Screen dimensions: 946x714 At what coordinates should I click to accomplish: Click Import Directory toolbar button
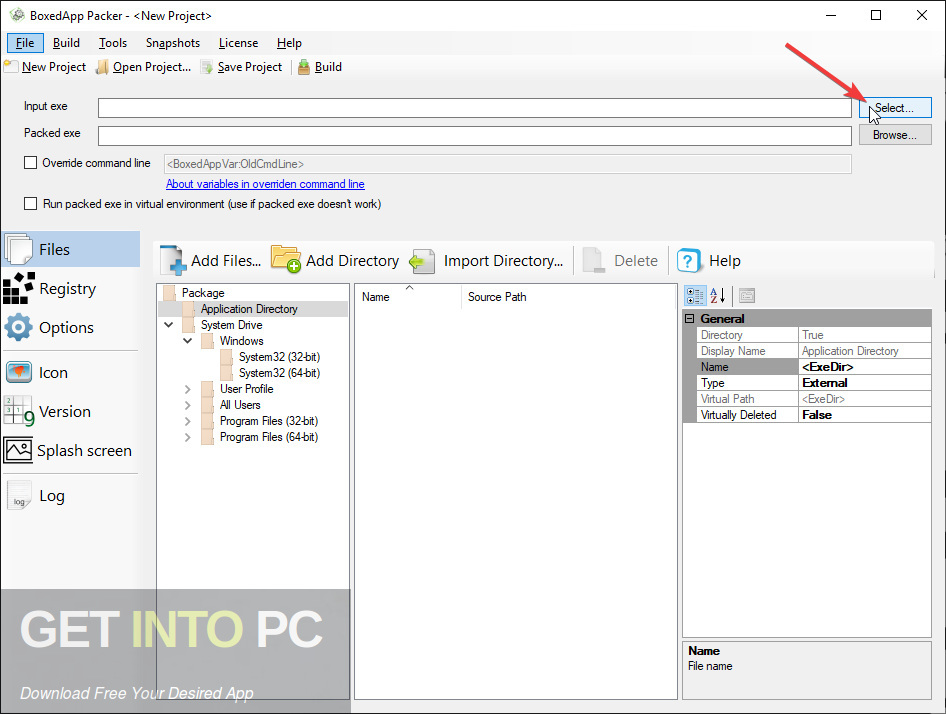click(486, 261)
